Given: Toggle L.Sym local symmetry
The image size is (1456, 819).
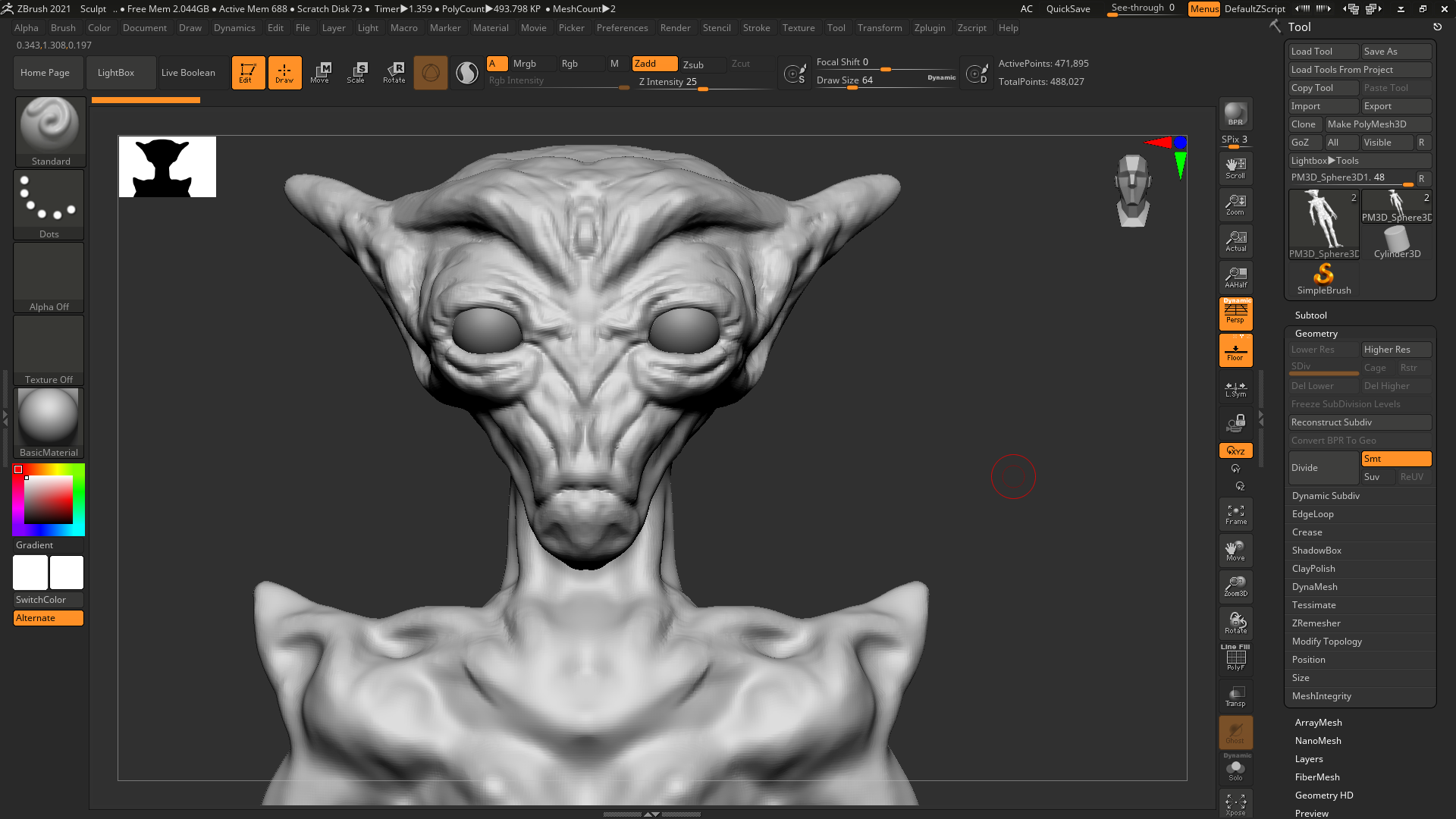Looking at the screenshot, I should 1235,390.
